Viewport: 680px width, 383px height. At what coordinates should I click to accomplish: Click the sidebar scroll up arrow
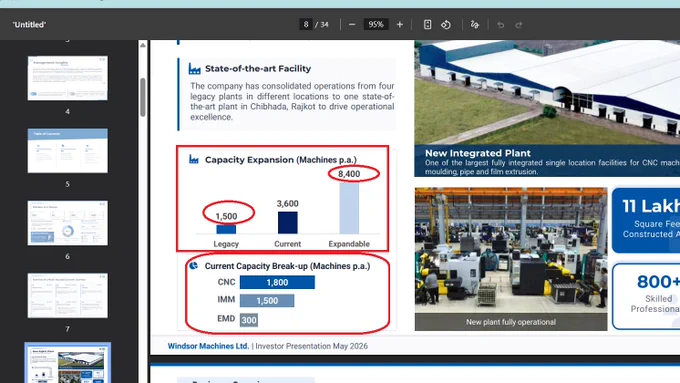(143, 45)
